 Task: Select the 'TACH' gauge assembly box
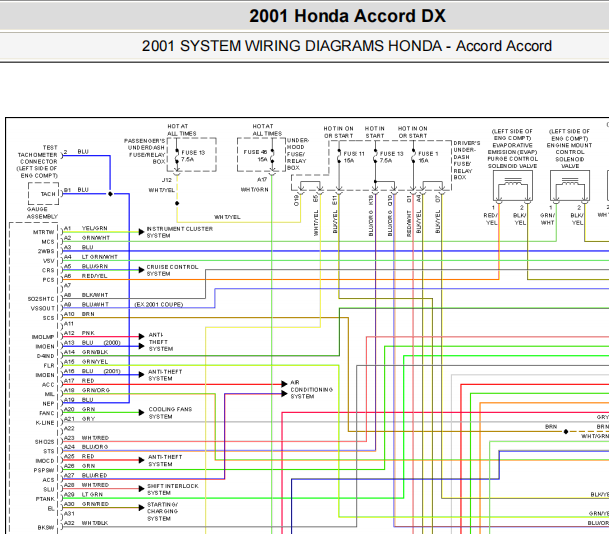click(x=44, y=193)
